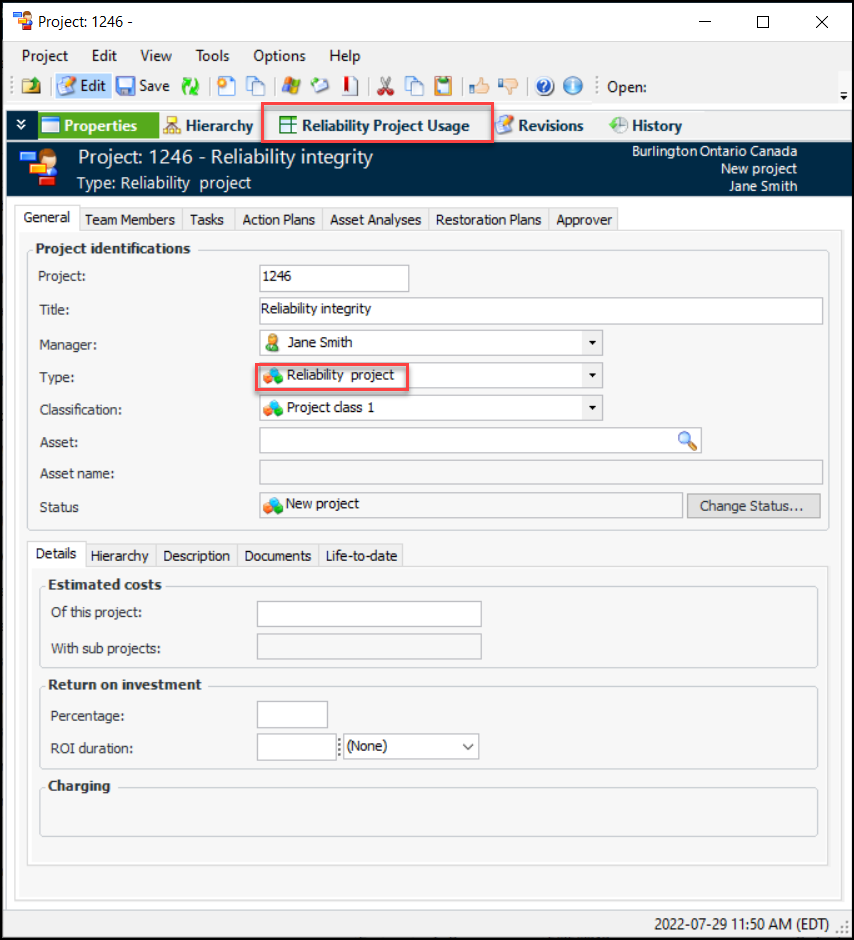
Task: Click the new document toolbar icon
Action: click(x=226, y=86)
